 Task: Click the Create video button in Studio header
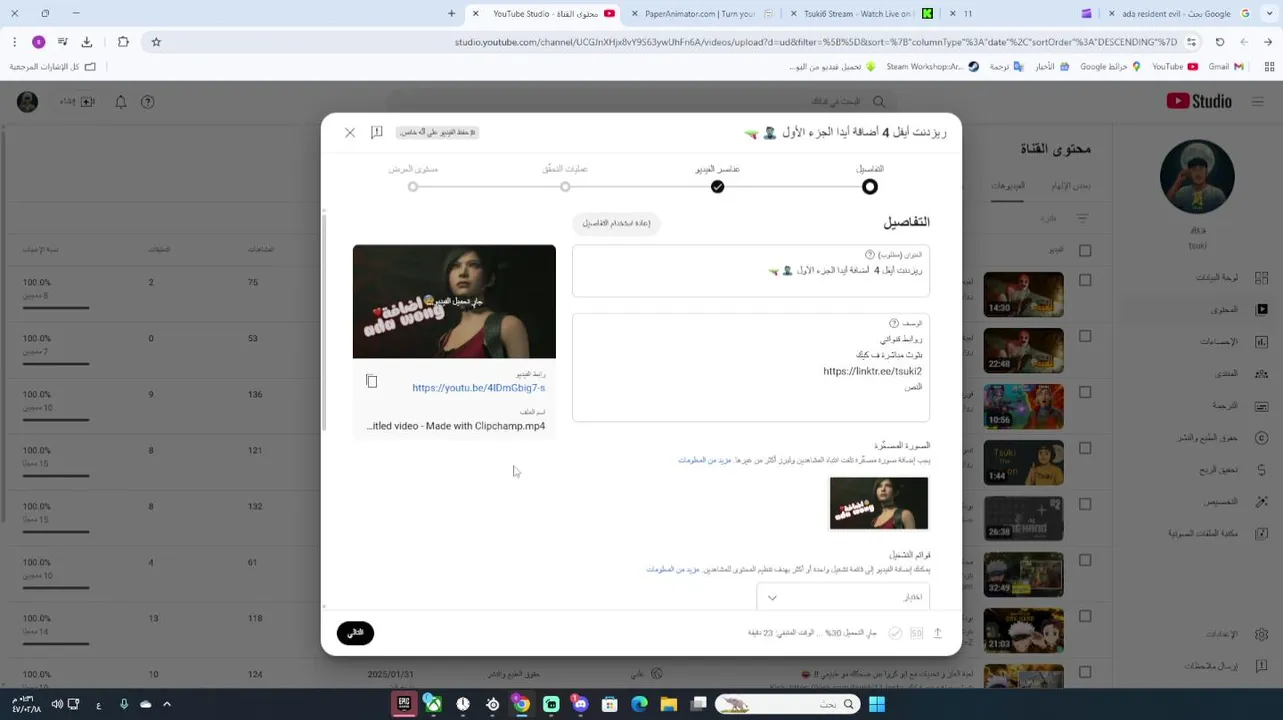coord(77,102)
